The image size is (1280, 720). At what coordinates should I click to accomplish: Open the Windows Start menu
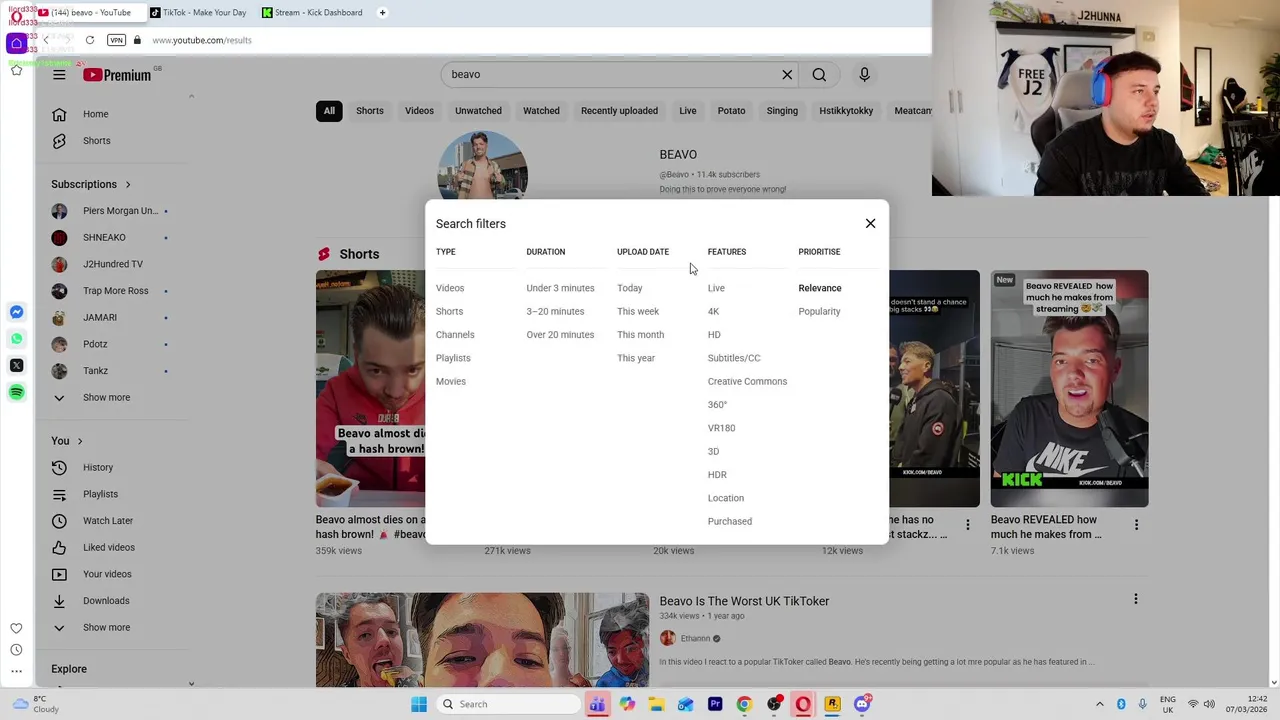[x=419, y=704]
